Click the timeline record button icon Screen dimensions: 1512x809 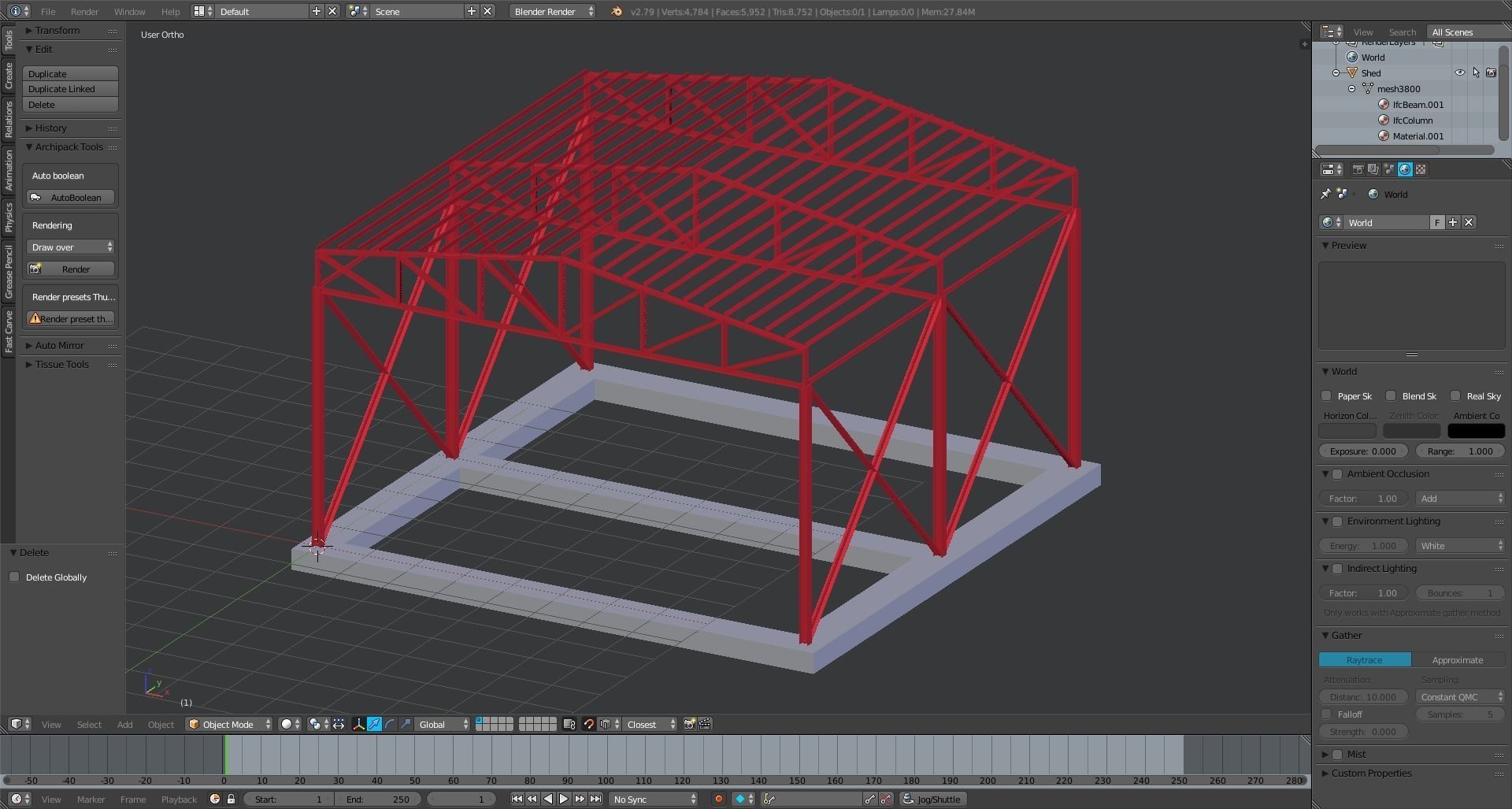pyautogui.click(x=718, y=799)
